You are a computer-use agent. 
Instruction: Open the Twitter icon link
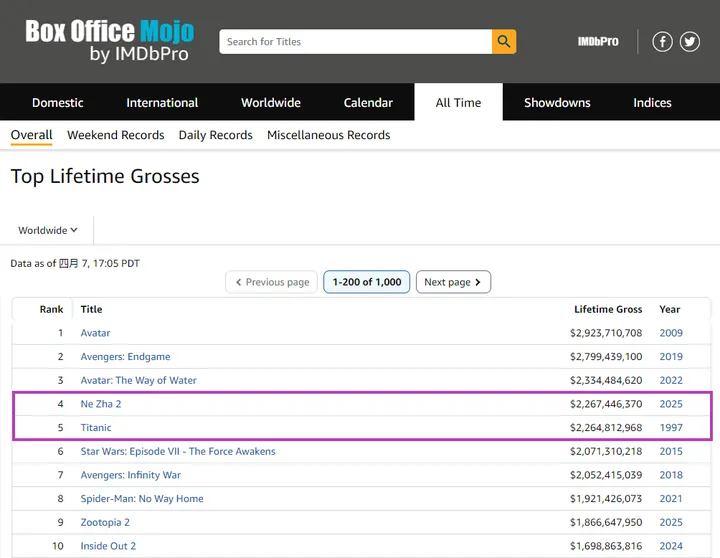[690, 42]
